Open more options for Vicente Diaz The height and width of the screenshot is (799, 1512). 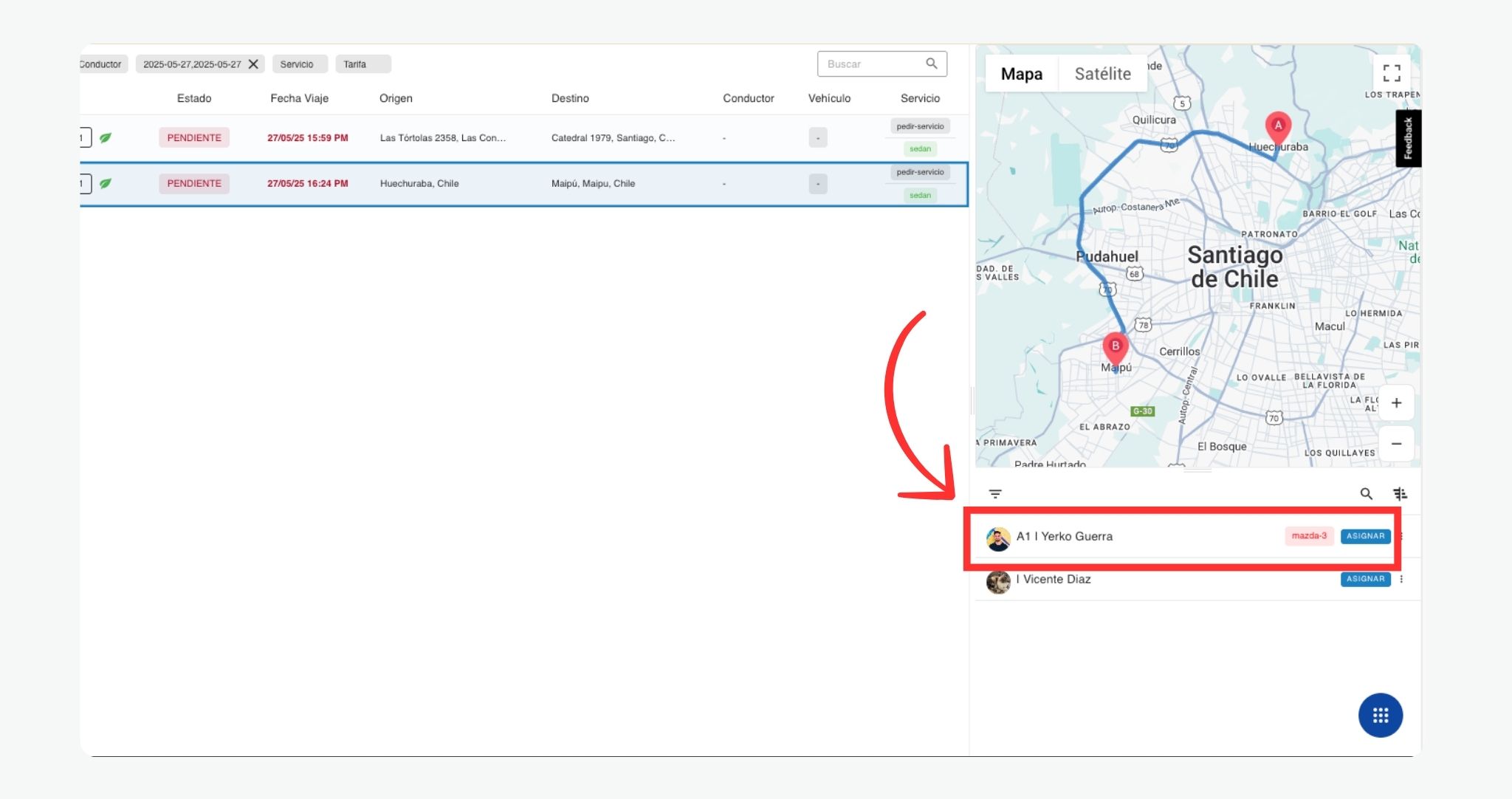click(1401, 579)
